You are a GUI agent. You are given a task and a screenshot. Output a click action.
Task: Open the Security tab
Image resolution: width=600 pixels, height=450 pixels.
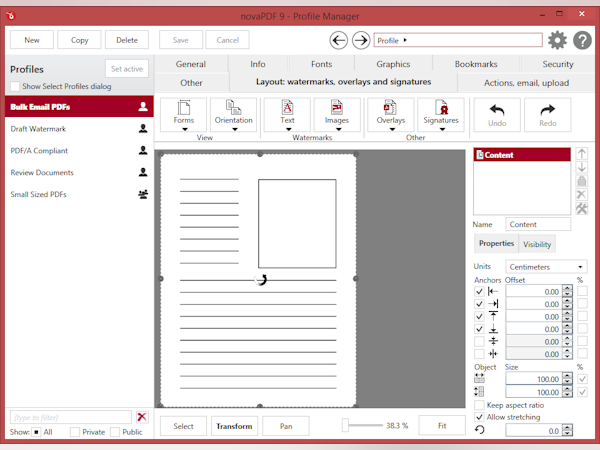pyautogui.click(x=558, y=64)
